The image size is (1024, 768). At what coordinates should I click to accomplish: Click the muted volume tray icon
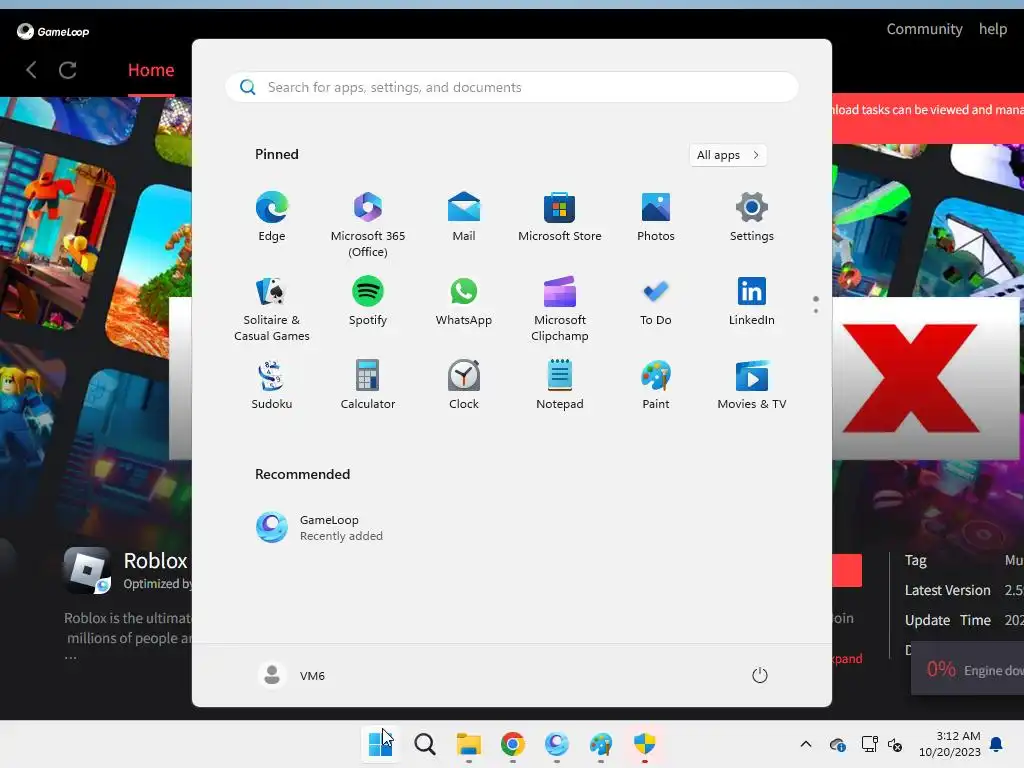[895, 744]
